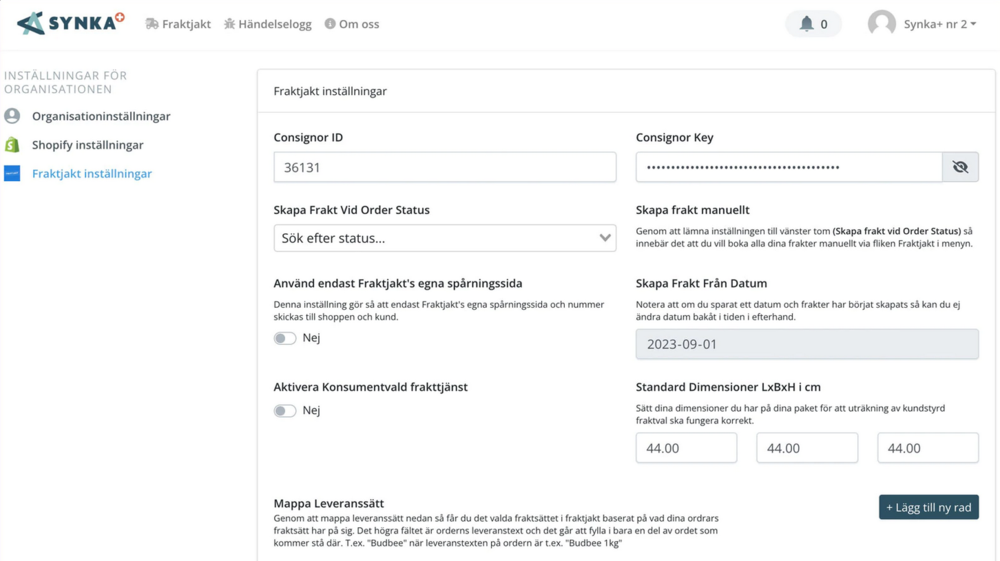Reveal the Consignor Key with the eye icon
This screenshot has width=1000, height=561.
point(960,167)
